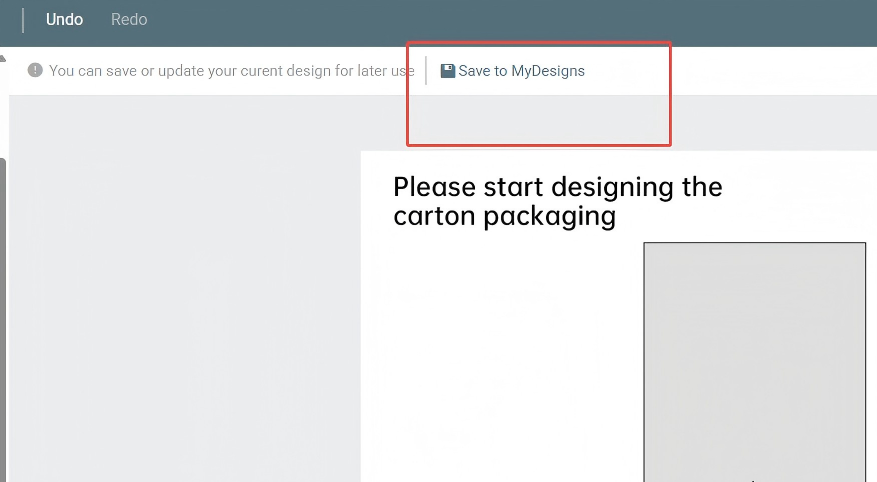Click the Redo button
Screen dimensions: 877x482
tap(129, 20)
